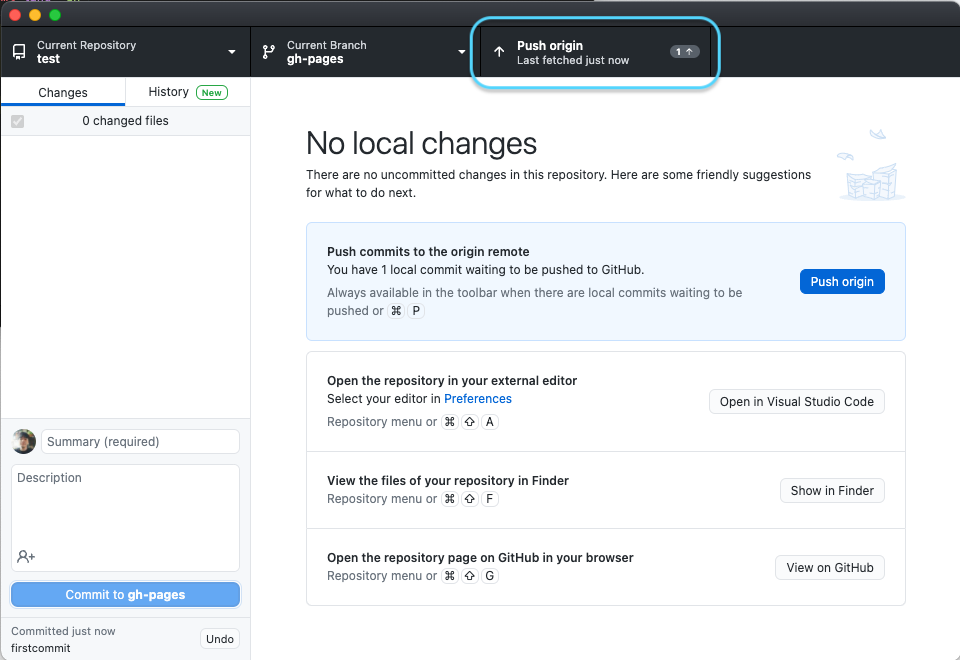Click the add co-authors icon in Description
The height and width of the screenshot is (660, 960).
(x=26, y=557)
